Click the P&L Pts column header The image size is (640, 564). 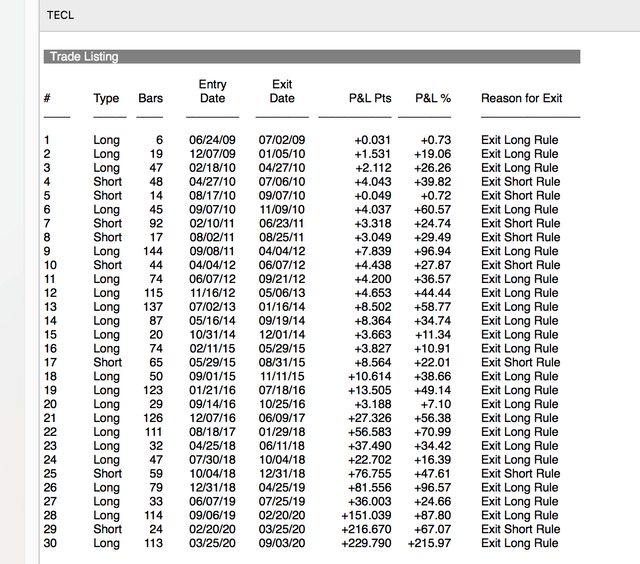click(370, 98)
